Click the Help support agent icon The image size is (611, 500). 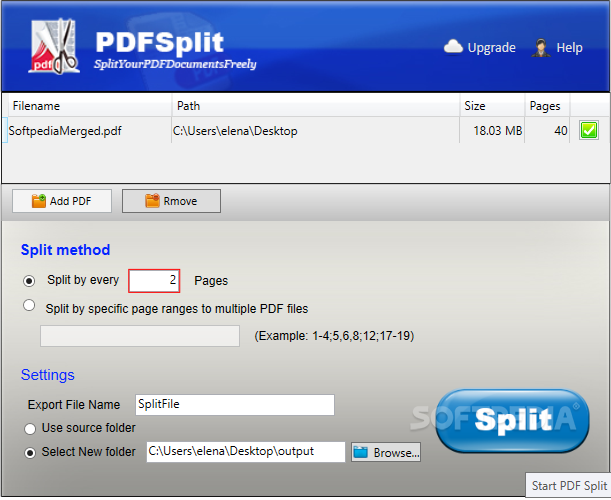point(541,48)
